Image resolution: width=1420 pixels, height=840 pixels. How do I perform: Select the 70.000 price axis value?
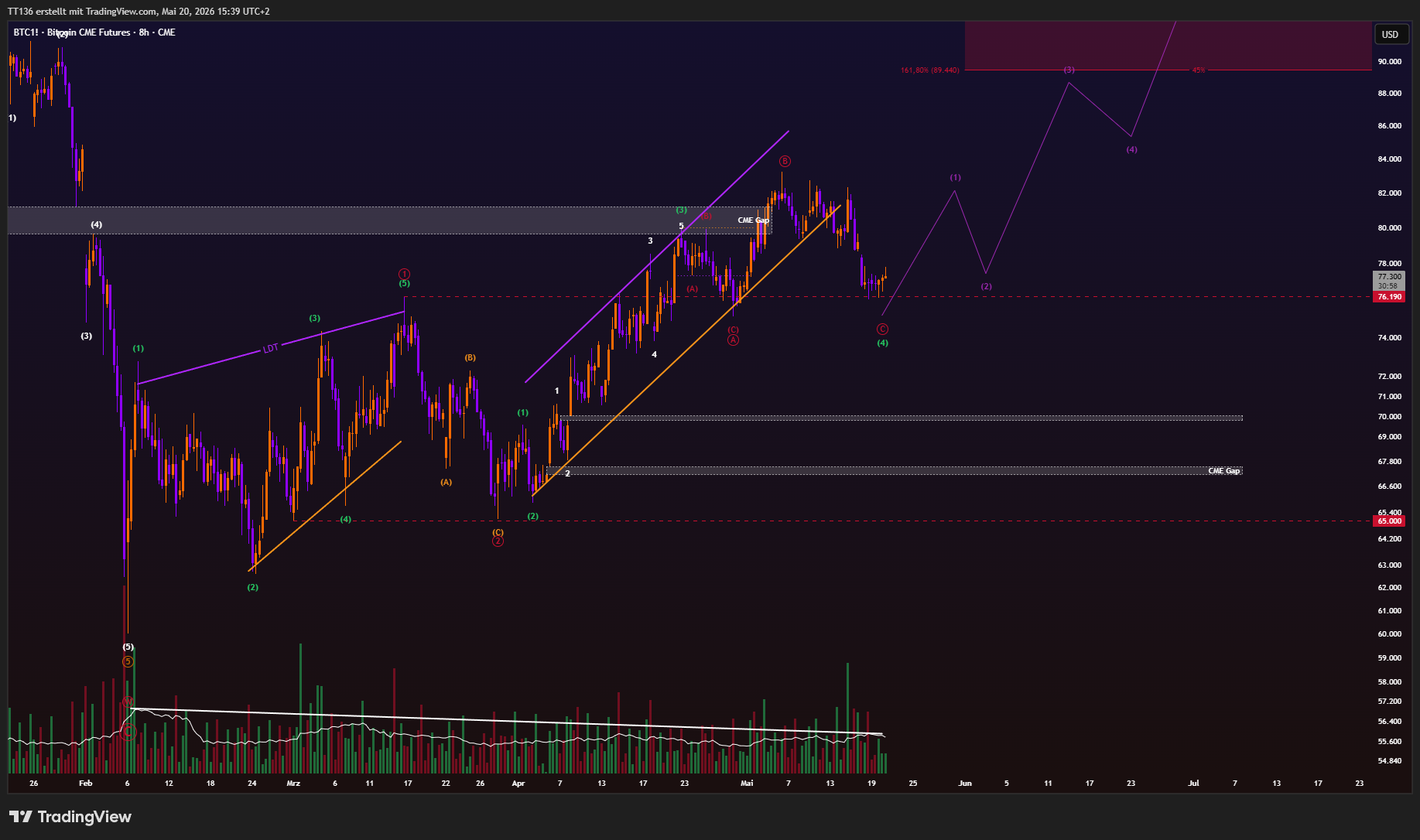(x=1389, y=417)
